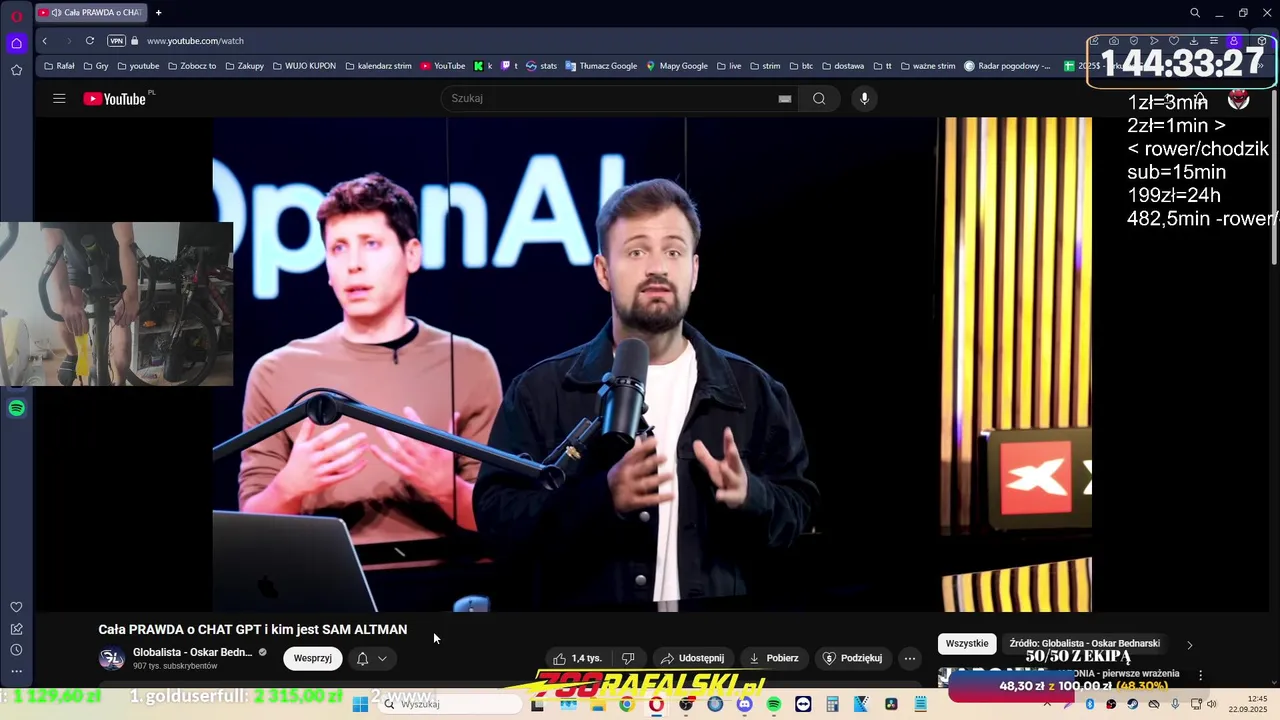Image resolution: width=1280 pixels, height=720 pixels.
Task: Open the Zobocz to bookmarks folder
Action: pos(191,66)
